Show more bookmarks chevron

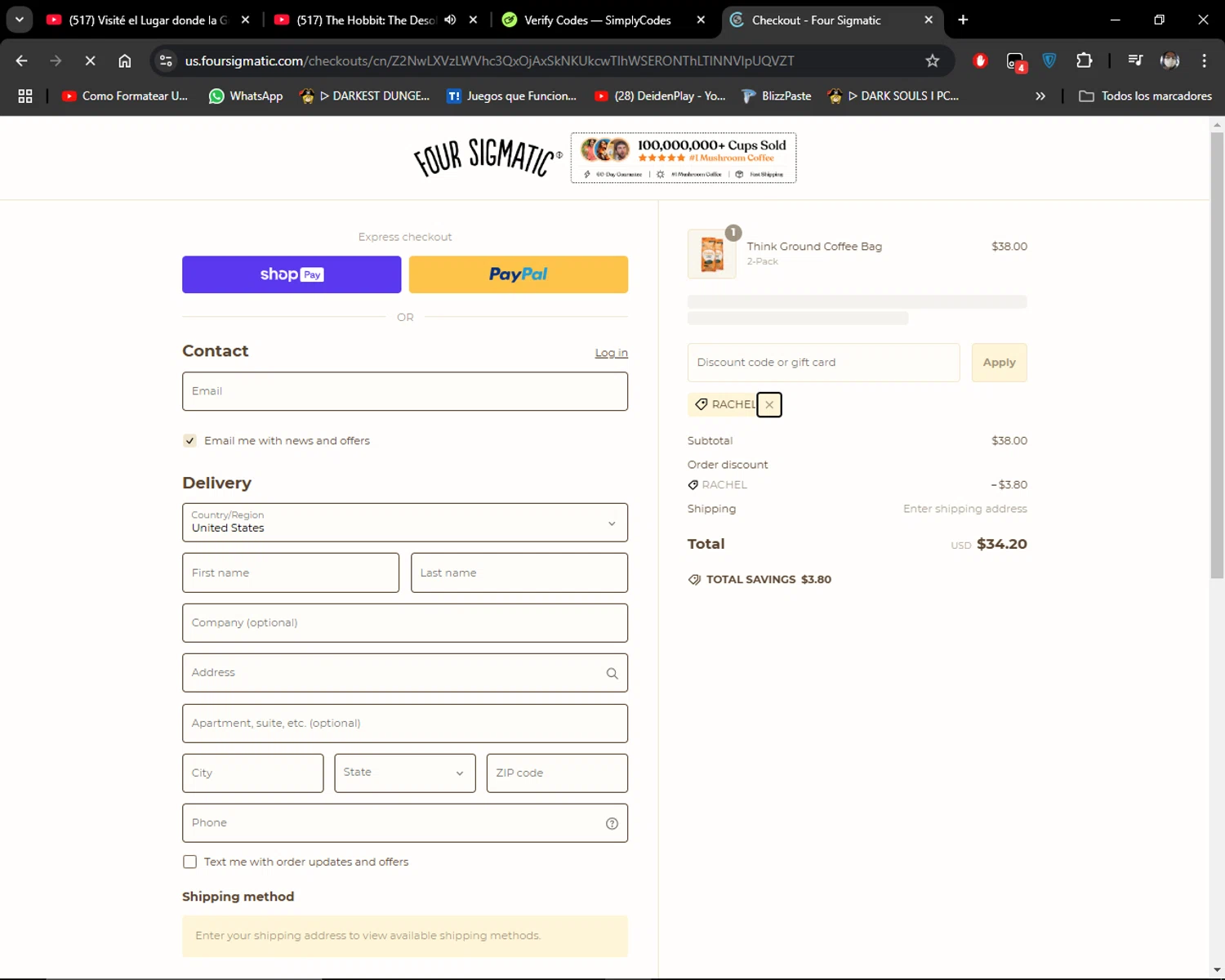click(x=1040, y=96)
